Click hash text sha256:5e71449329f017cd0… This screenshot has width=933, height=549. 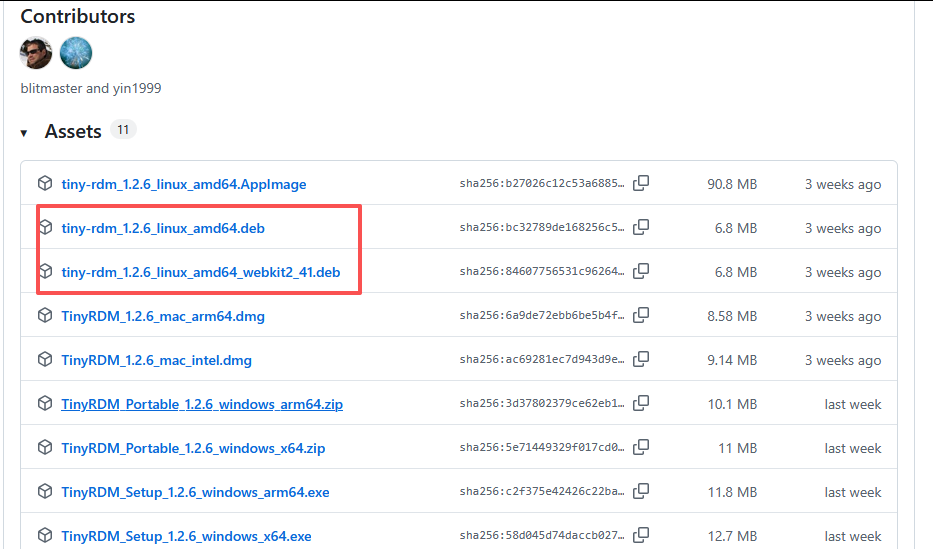(542, 447)
